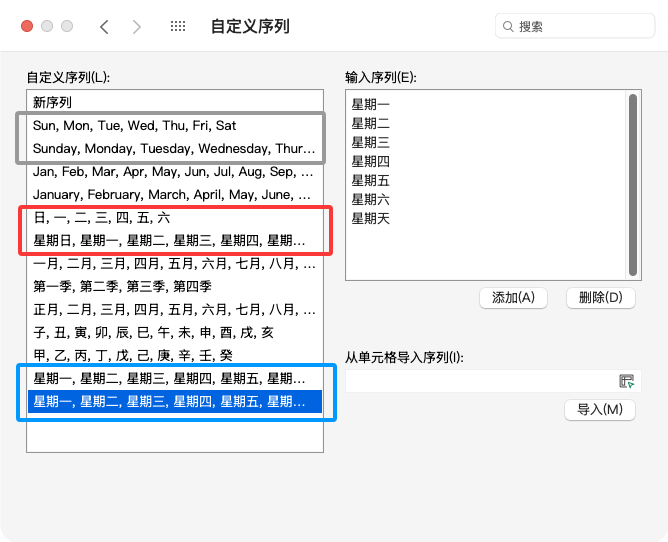The width and height of the screenshot is (668, 542).
Task: Click 星期六 in the entry box
Action: pyautogui.click(x=370, y=199)
